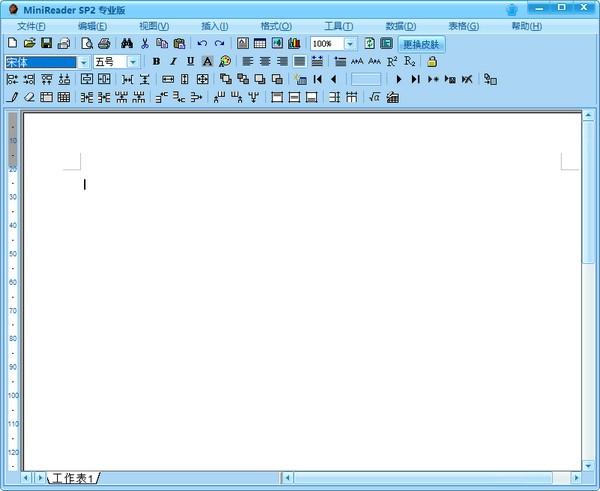Click the padlock lock icon
The height and width of the screenshot is (491, 600).
432,61
